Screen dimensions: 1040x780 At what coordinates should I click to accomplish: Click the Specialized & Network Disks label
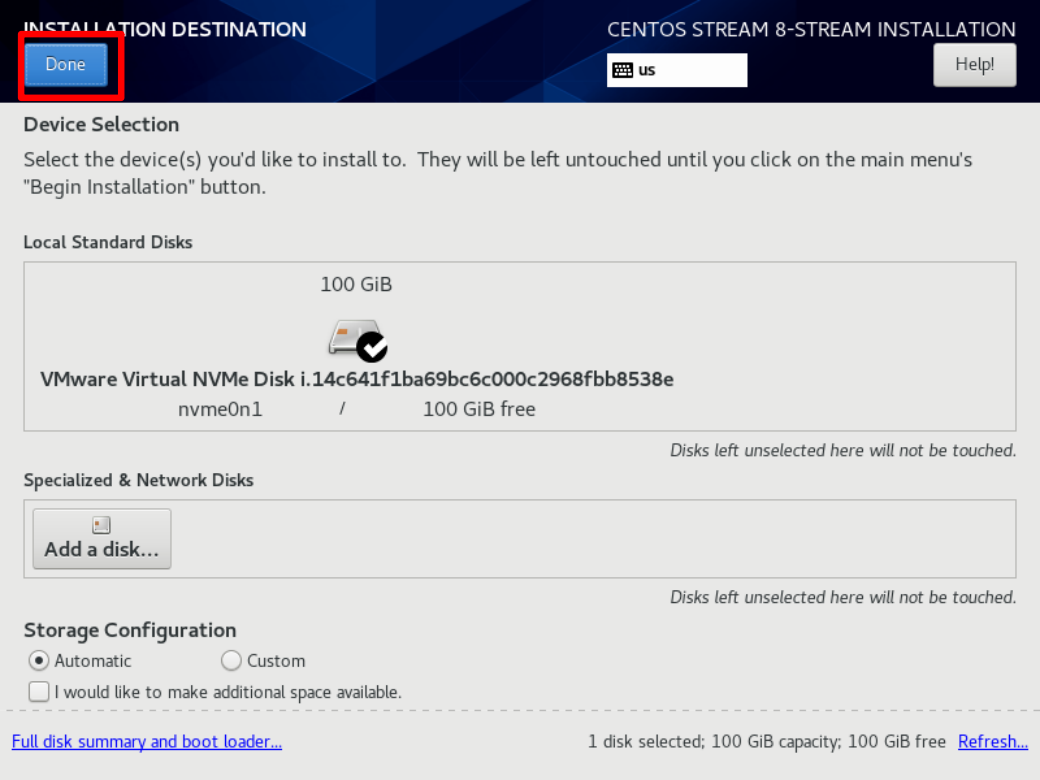[139, 480]
